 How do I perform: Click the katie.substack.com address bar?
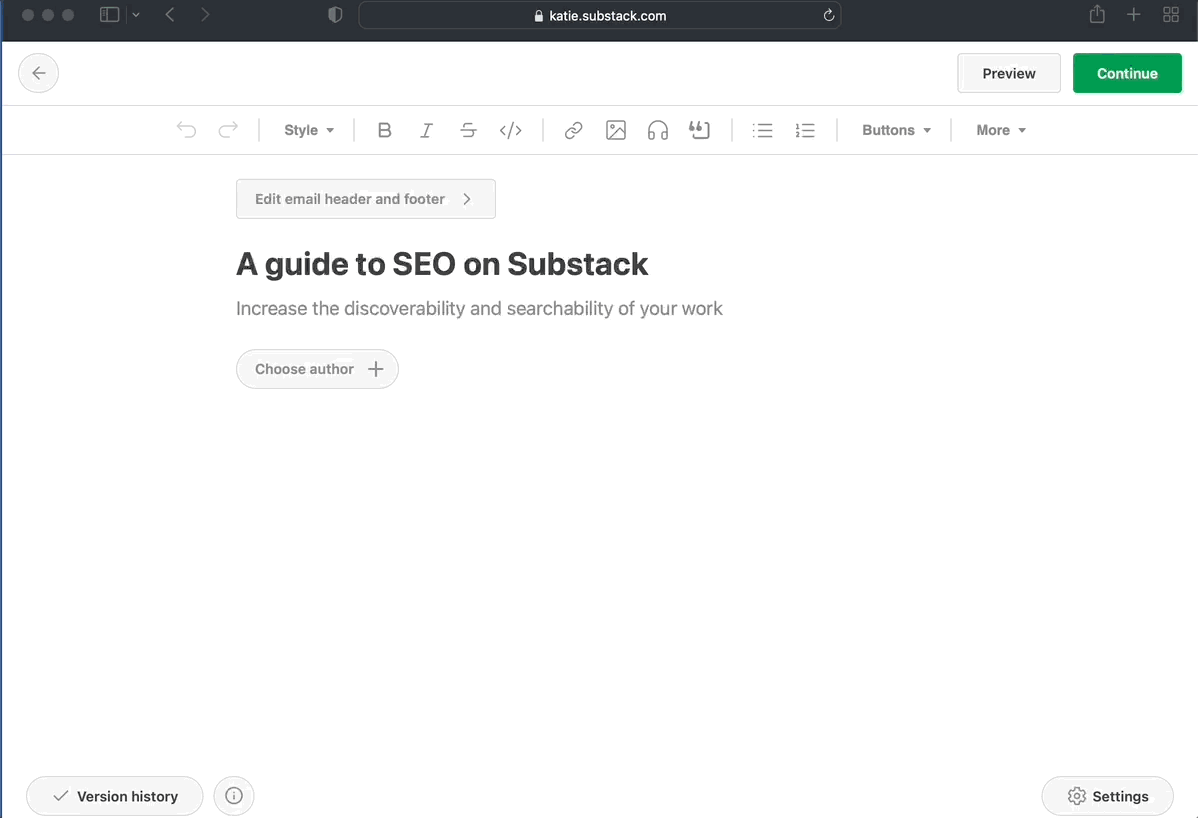[x=600, y=15]
